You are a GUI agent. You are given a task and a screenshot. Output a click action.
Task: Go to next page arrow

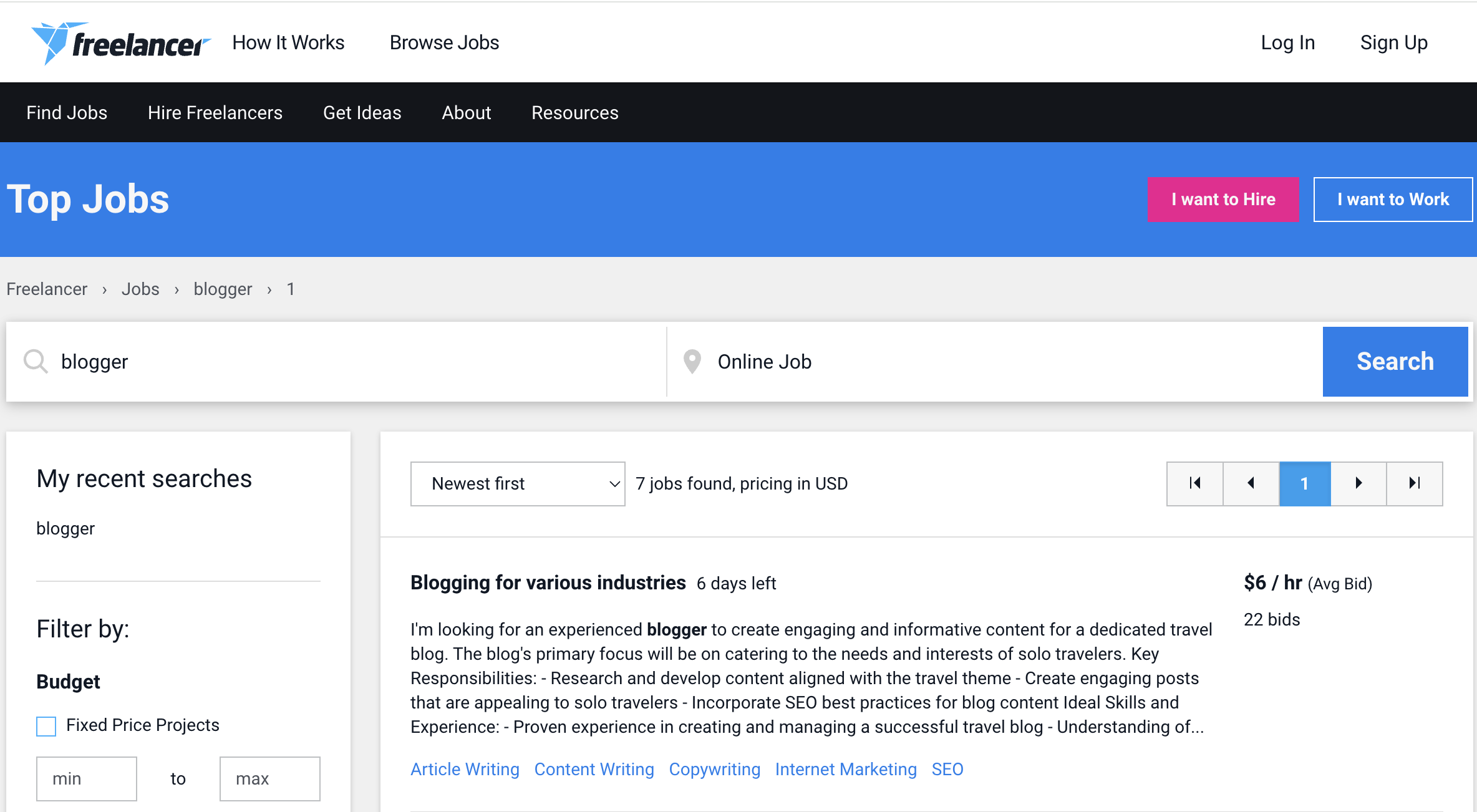pyautogui.click(x=1358, y=483)
